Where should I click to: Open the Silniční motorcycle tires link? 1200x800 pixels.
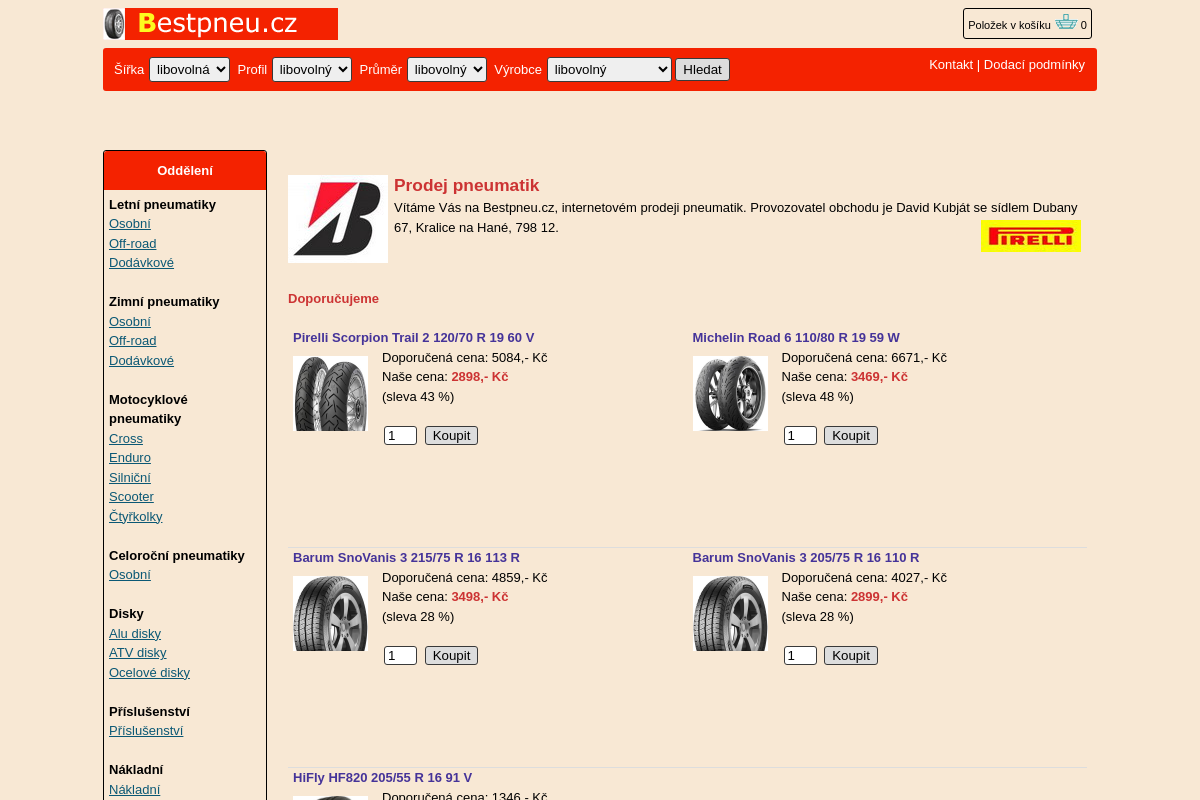click(130, 477)
